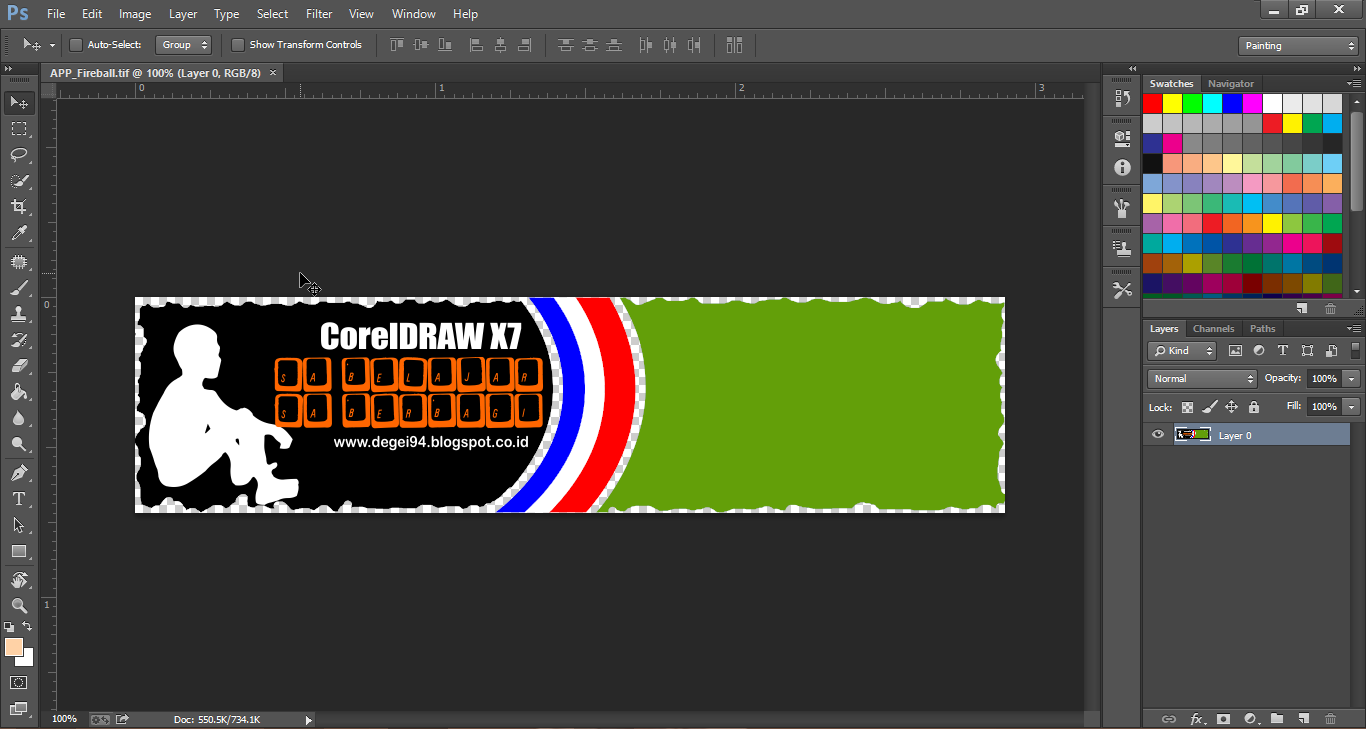
Task: Click Add layer mask icon
Action: coord(1222,718)
